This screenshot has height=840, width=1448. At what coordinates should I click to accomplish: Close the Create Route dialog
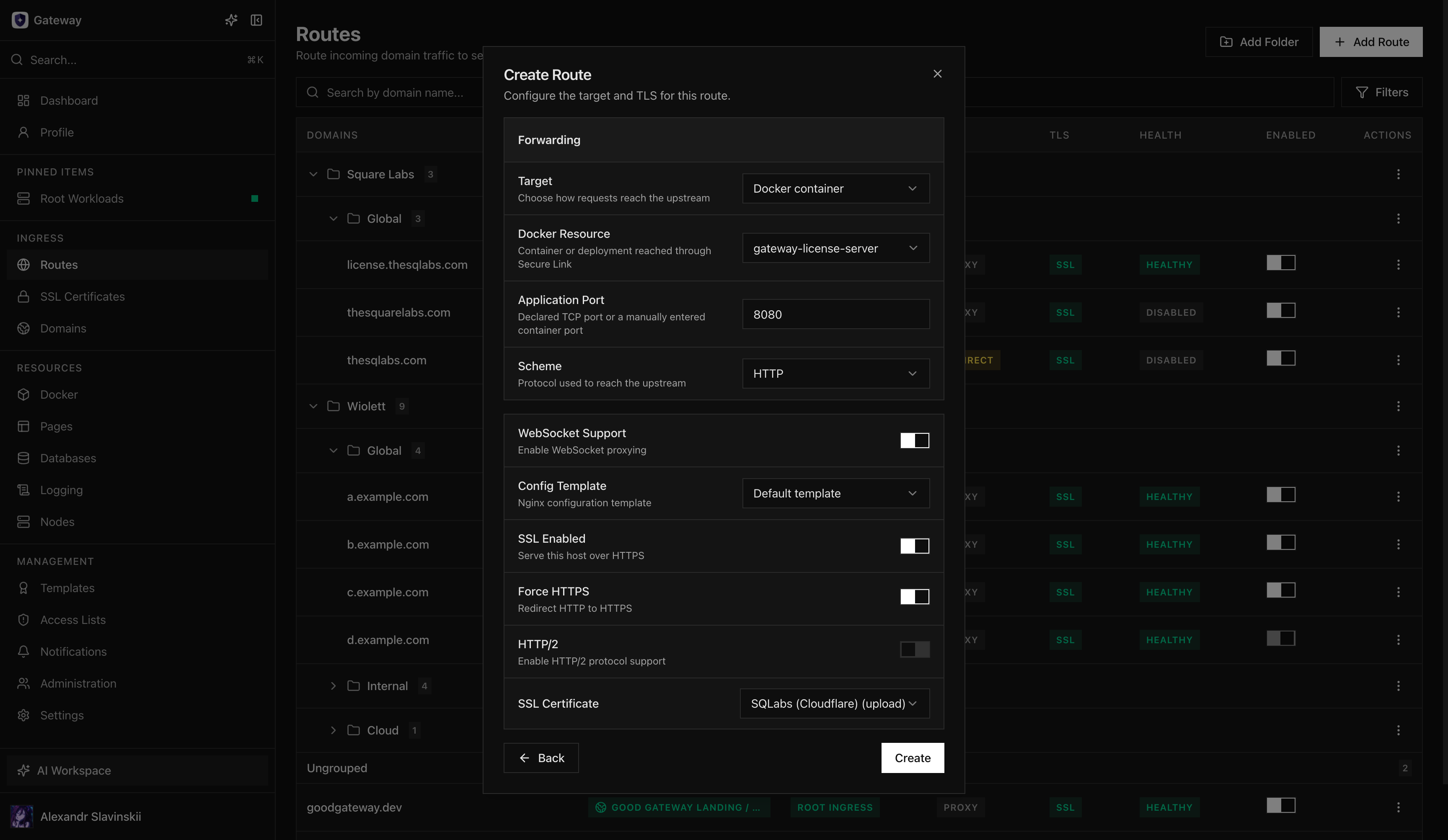pos(937,74)
